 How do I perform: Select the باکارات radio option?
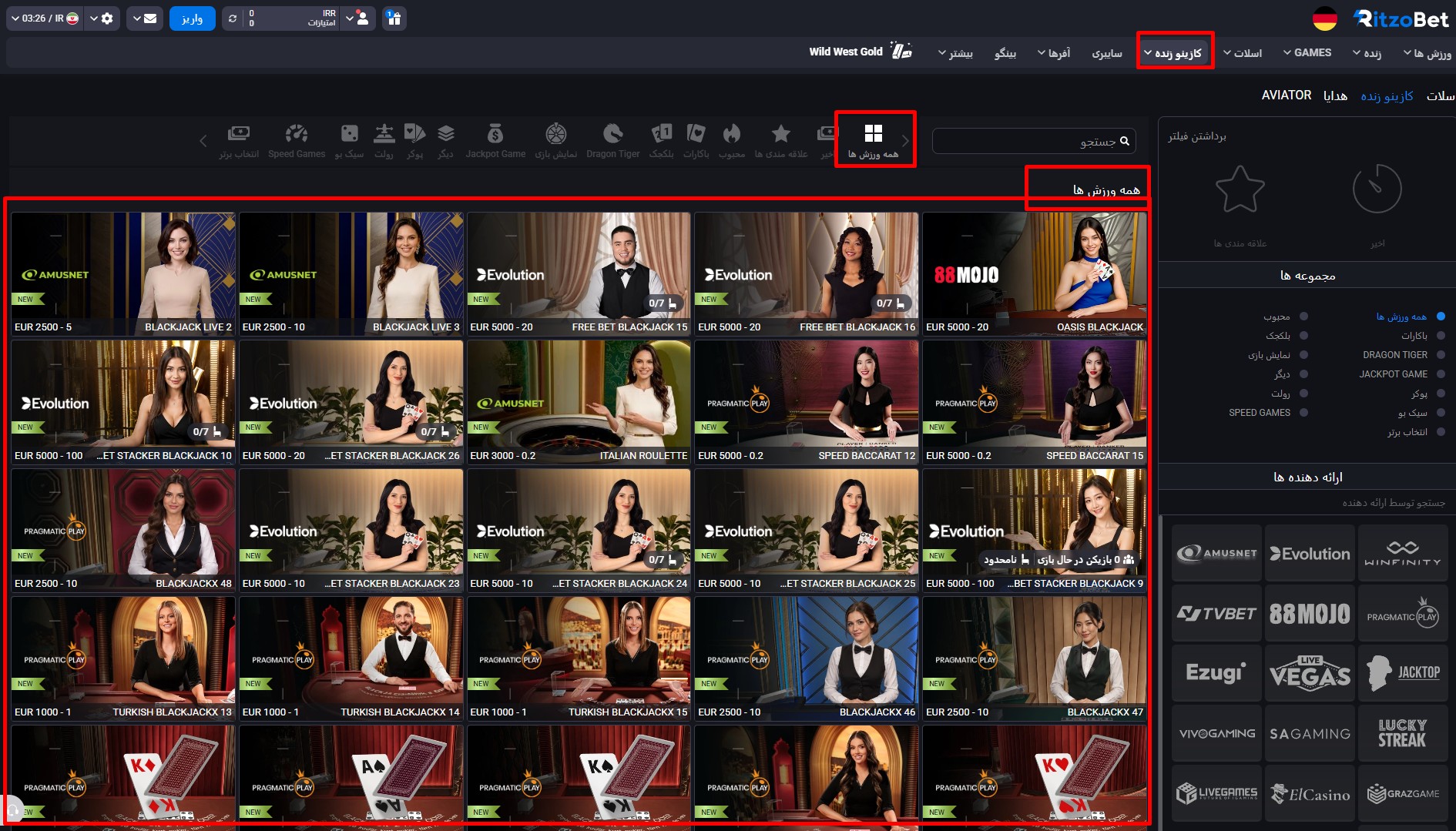(1441, 336)
